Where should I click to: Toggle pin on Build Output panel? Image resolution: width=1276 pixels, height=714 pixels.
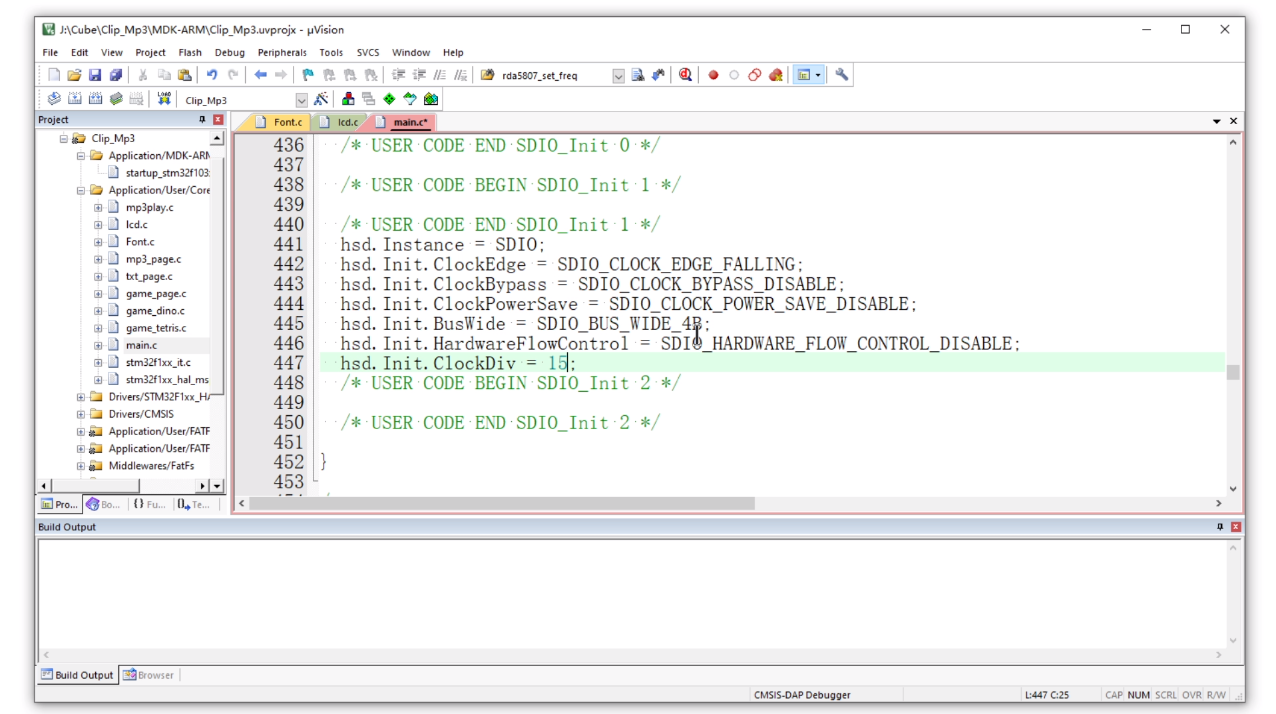[1219, 527]
